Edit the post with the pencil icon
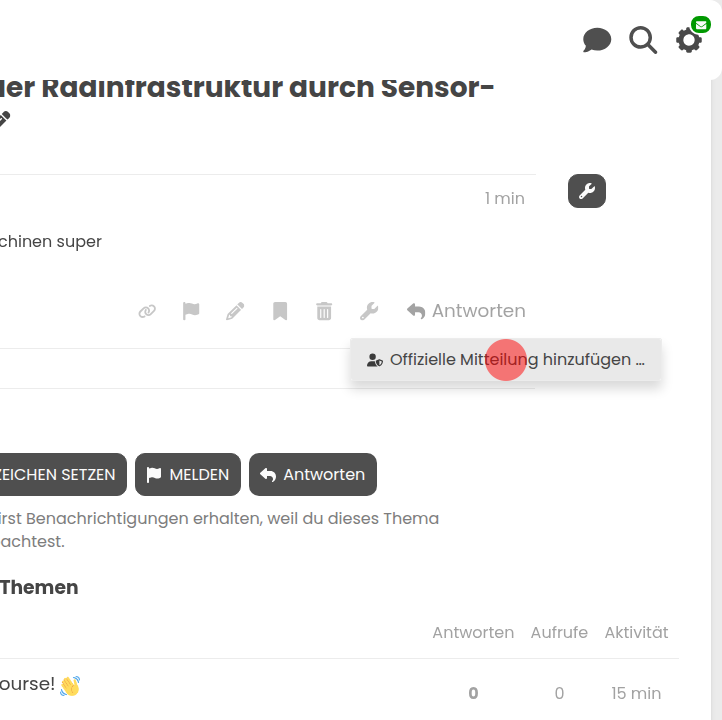The width and height of the screenshot is (722, 720). click(235, 311)
